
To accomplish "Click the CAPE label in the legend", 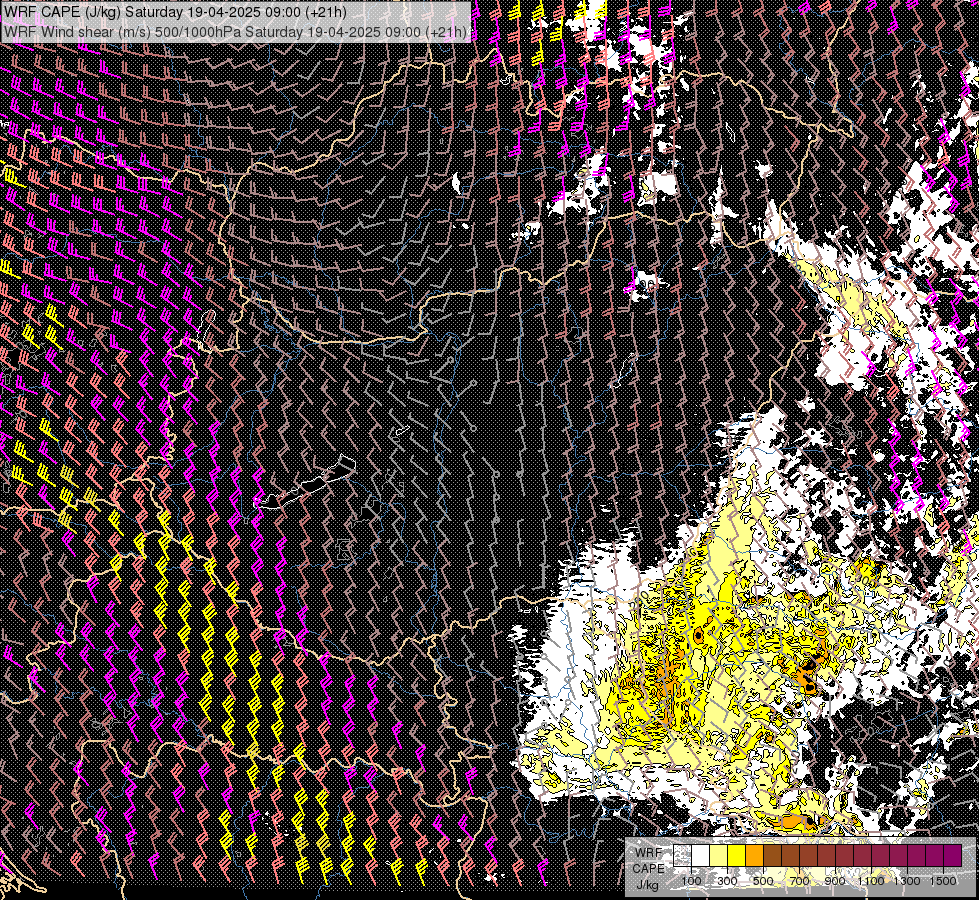I will click(649, 868).
